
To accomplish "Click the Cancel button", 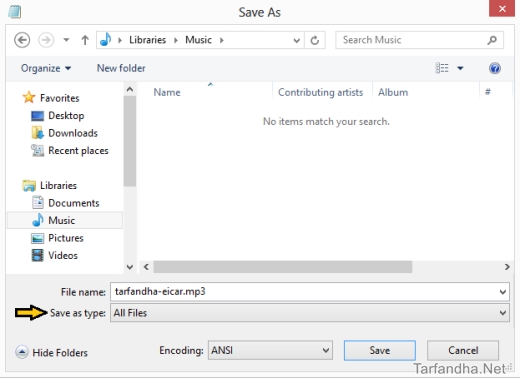I will 463,350.
